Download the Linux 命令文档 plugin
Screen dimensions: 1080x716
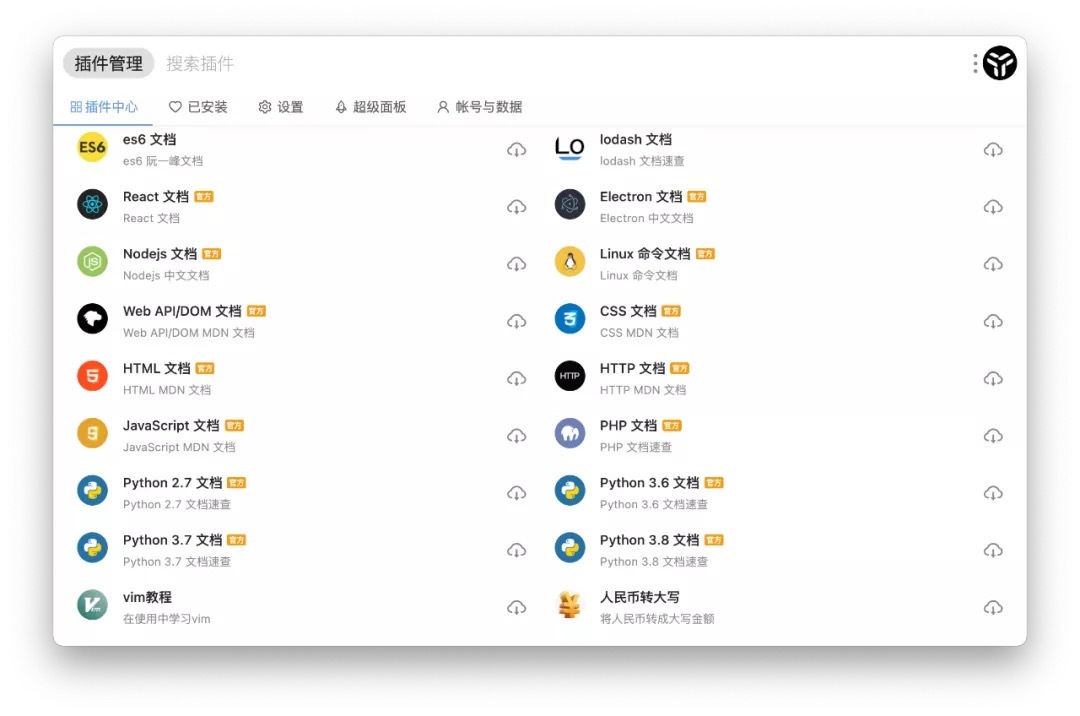pyautogui.click(x=993, y=264)
